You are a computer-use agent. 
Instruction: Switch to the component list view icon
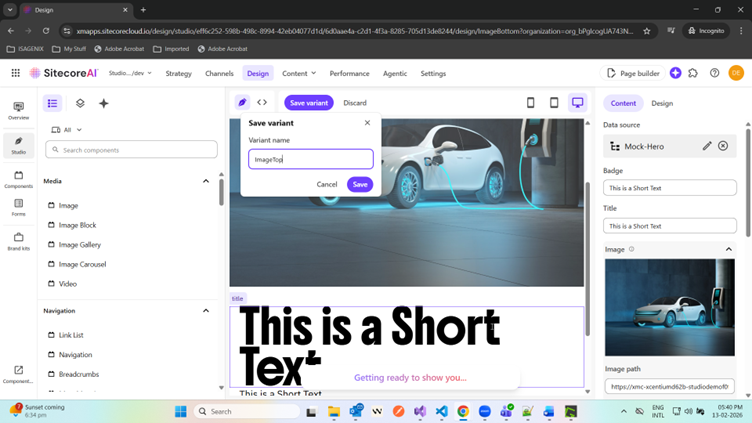(x=52, y=103)
